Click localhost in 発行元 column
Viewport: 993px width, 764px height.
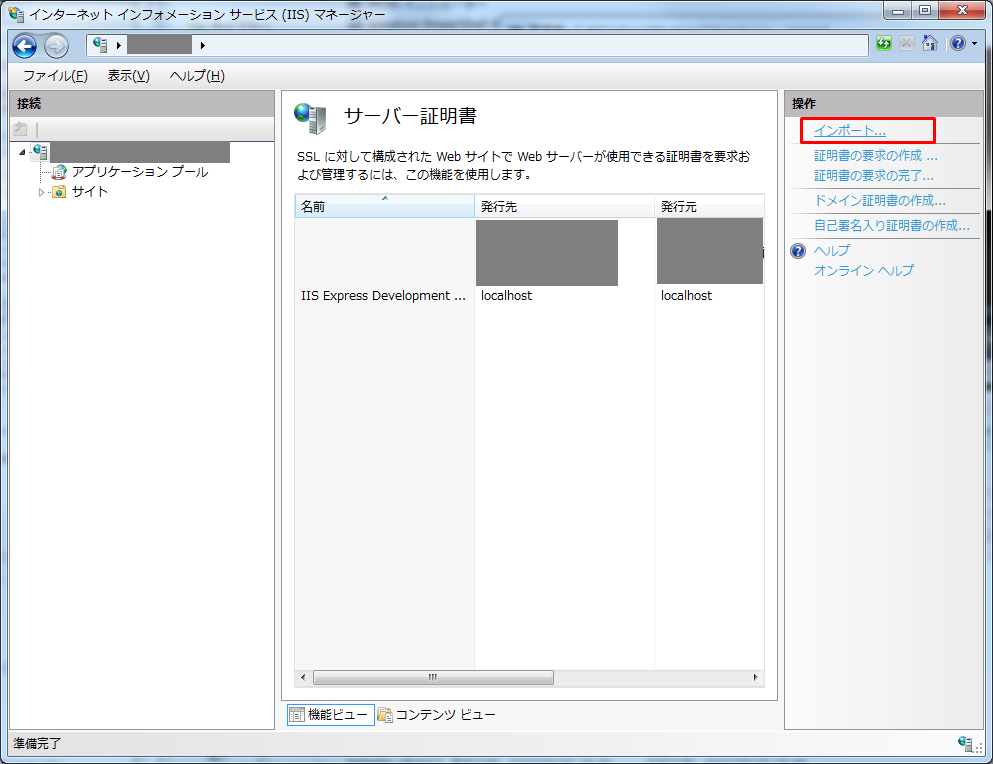[x=686, y=296]
